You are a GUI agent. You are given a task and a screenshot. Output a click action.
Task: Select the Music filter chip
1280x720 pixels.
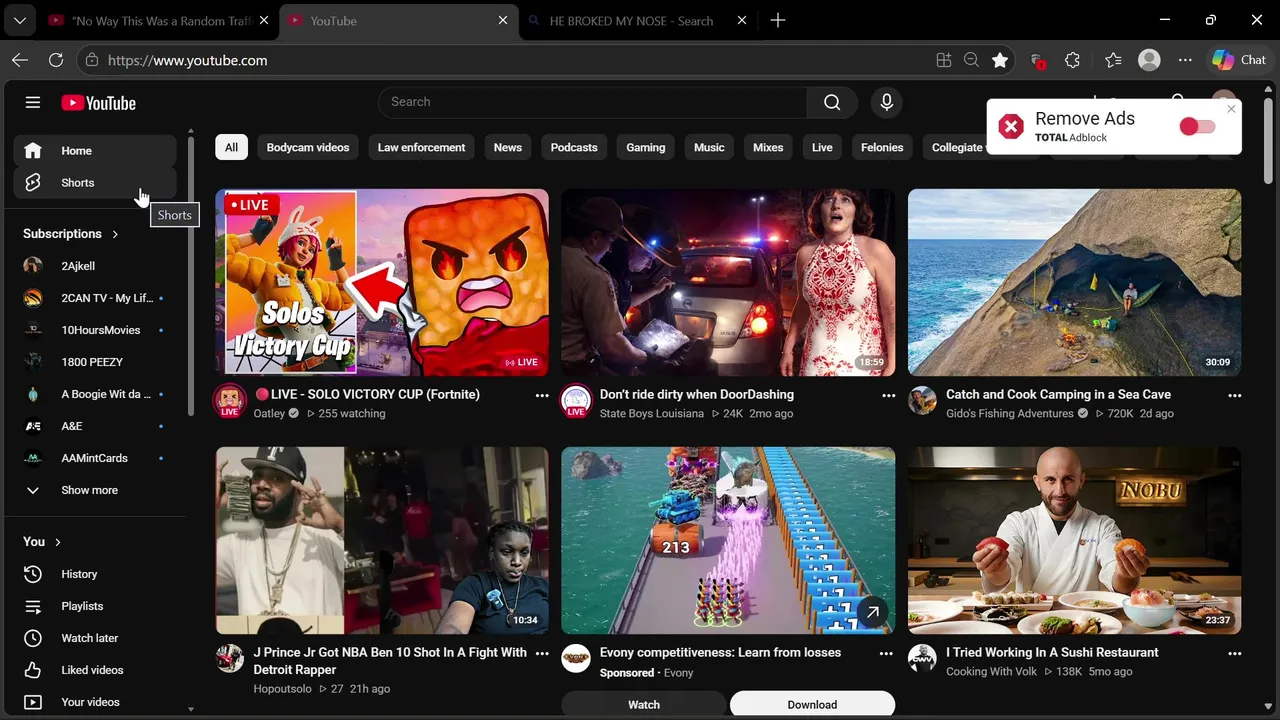pos(709,148)
